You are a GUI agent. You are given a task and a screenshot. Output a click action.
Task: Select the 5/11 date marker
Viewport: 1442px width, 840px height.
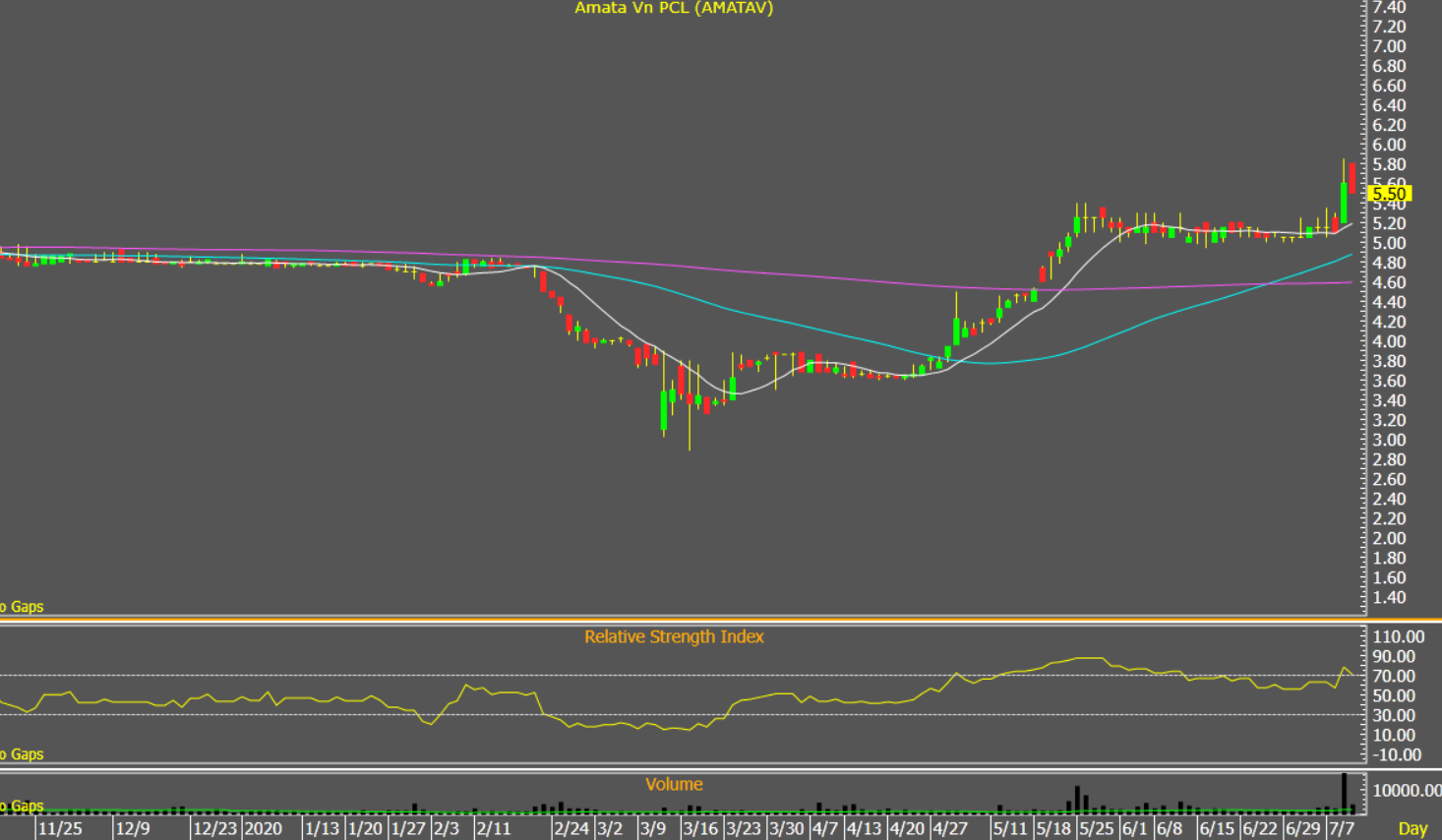coord(1010,828)
